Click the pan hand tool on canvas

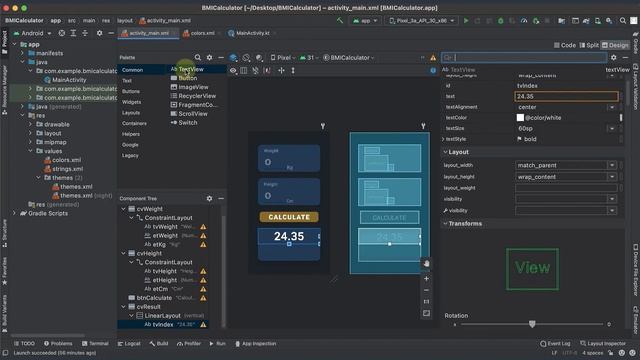427,264
